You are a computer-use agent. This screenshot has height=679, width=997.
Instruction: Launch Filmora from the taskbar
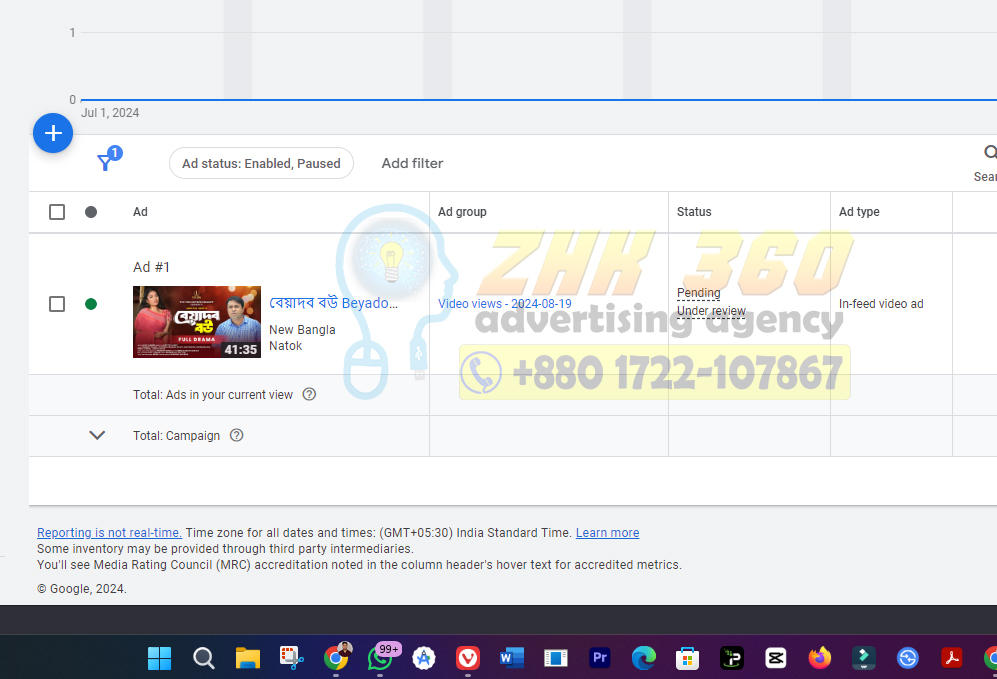863,658
